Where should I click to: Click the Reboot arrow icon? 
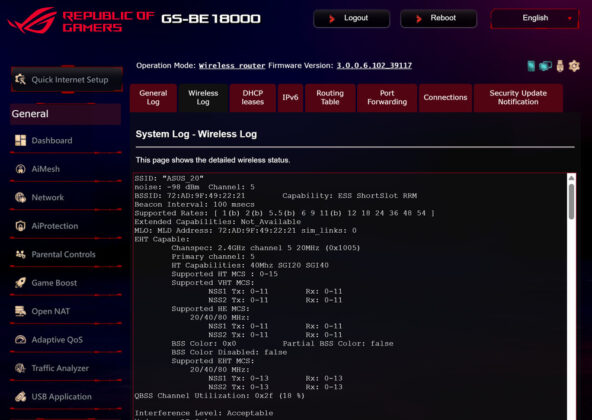[x=418, y=19]
